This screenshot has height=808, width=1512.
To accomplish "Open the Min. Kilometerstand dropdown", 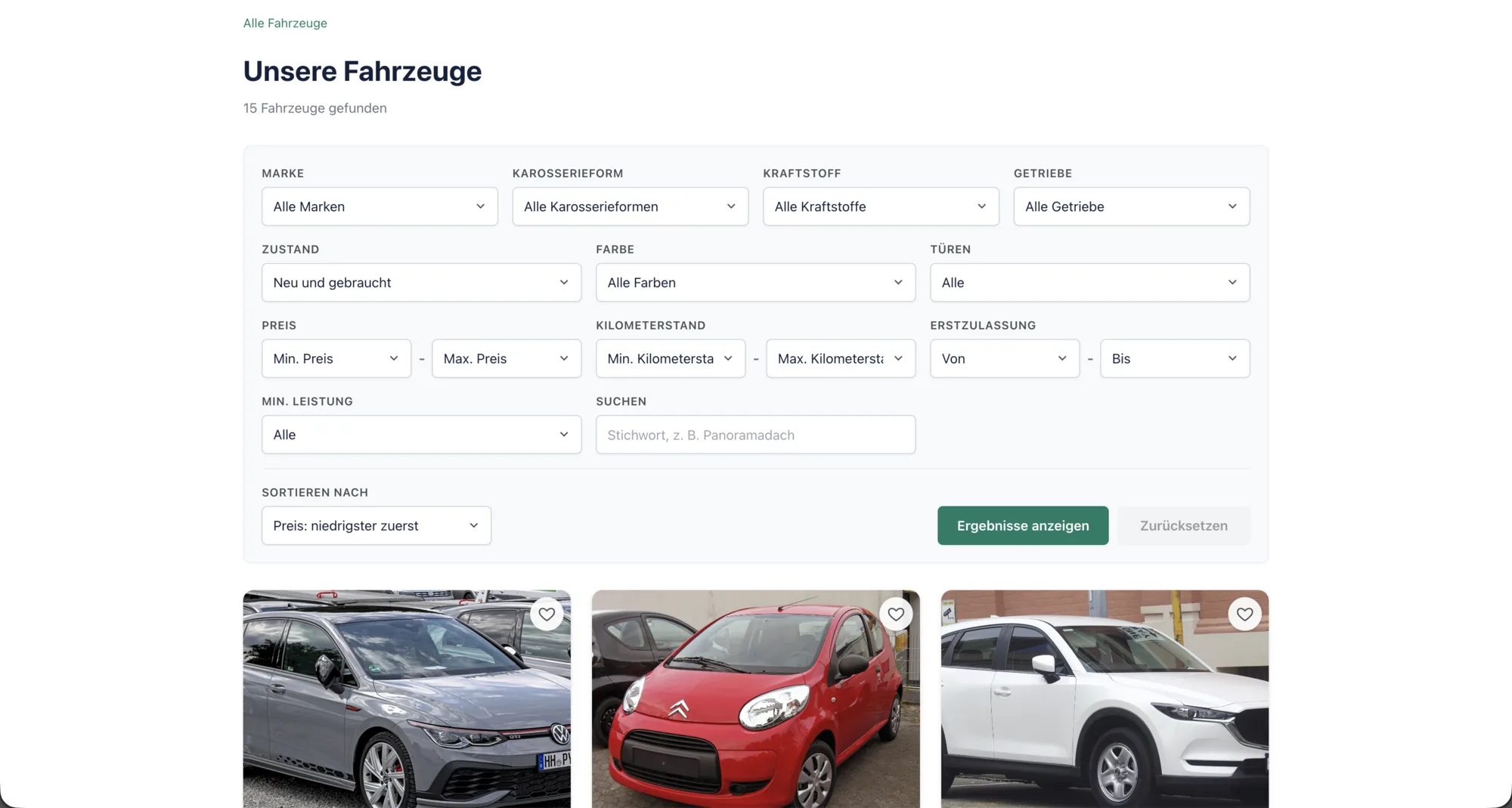I will click(x=671, y=358).
